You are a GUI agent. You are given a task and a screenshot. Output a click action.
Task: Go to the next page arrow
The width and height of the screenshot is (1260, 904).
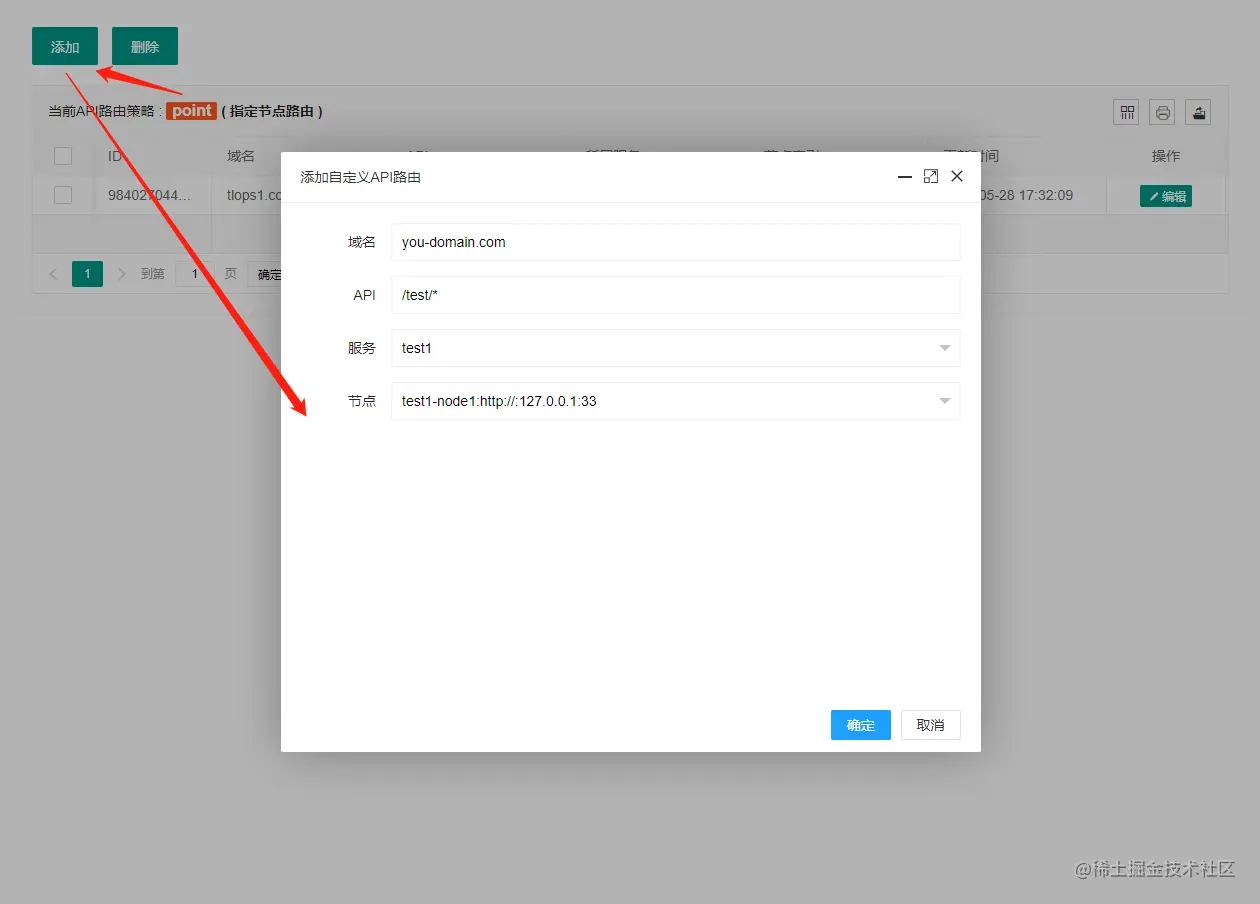[121, 274]
